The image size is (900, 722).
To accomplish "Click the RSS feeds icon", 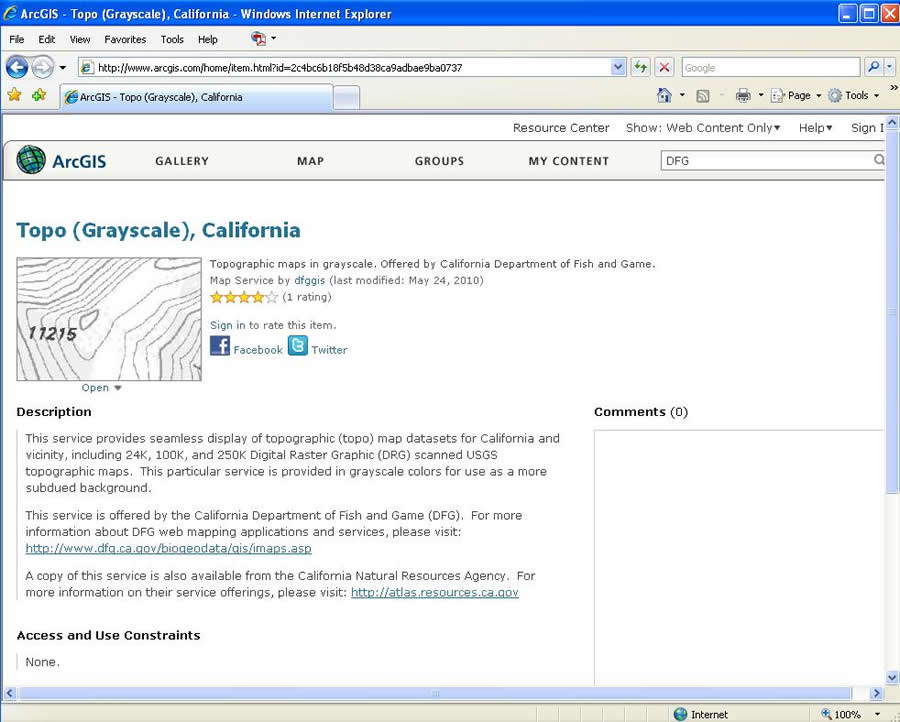I will click(703, 96).
